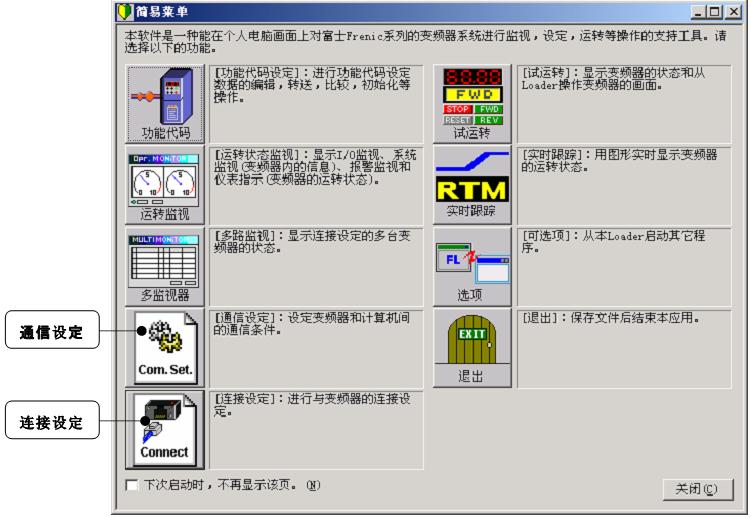Launch the 运转监视 operation monitor
751x518 pixels.
pyautogui.click(x=164, y=187)
